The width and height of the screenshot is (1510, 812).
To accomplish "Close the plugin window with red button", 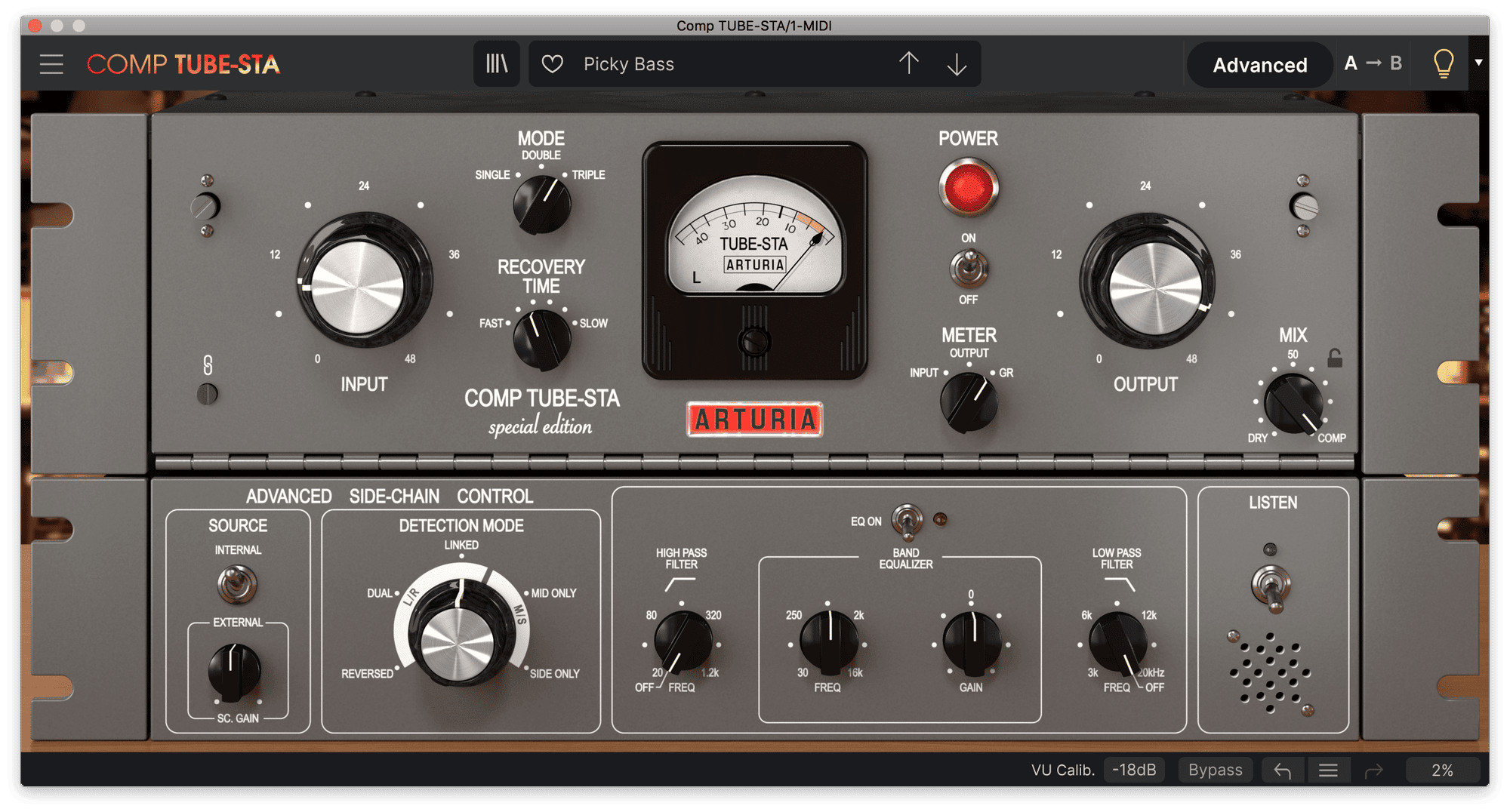I will pyautogui.click(x=35, y=26).
